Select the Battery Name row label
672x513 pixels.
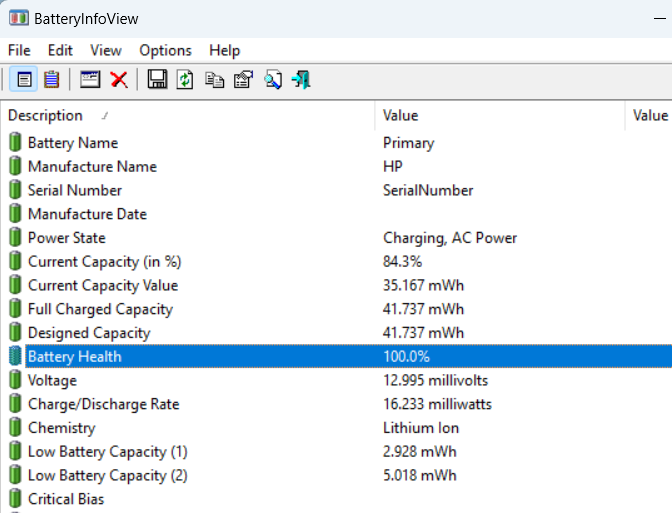[73, 143]
